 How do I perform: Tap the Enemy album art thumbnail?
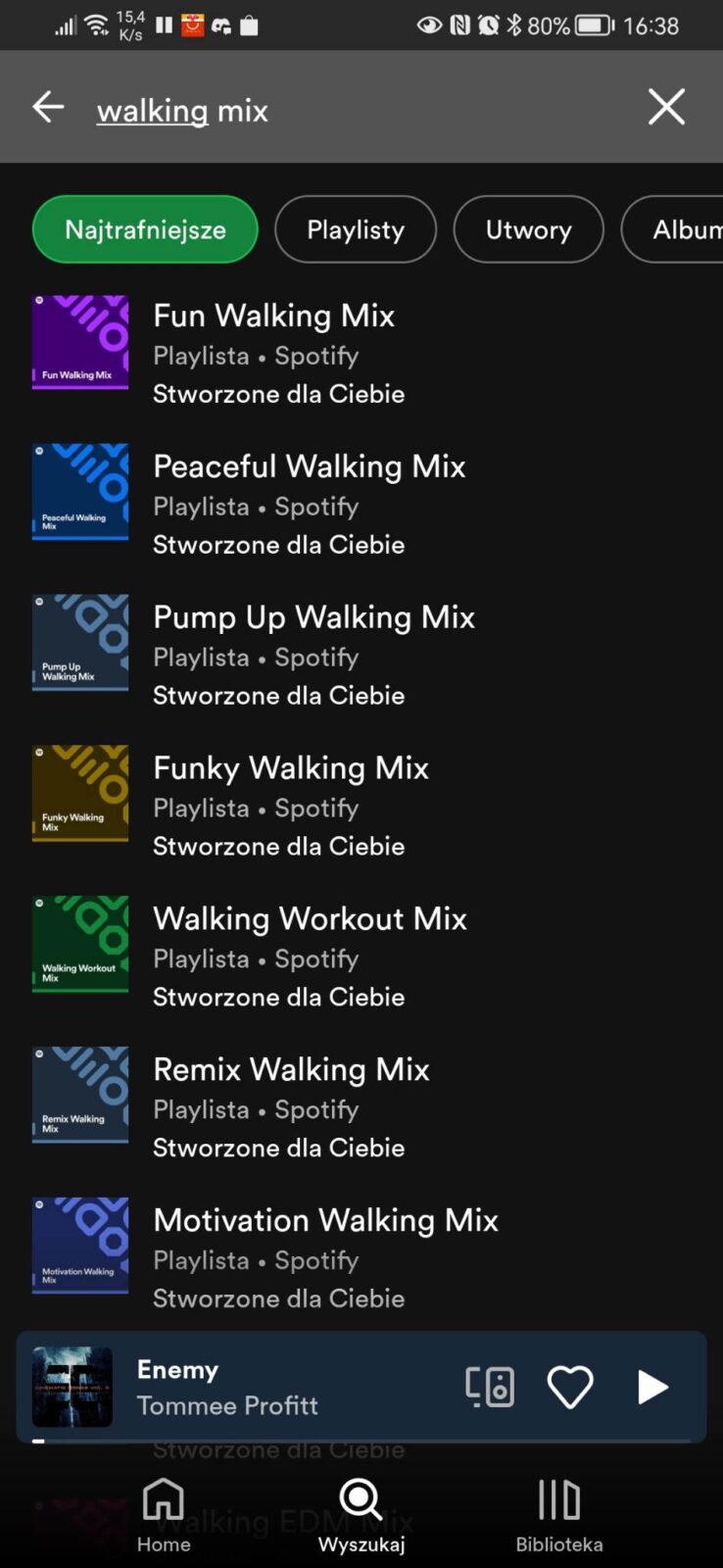(72, 1387)
